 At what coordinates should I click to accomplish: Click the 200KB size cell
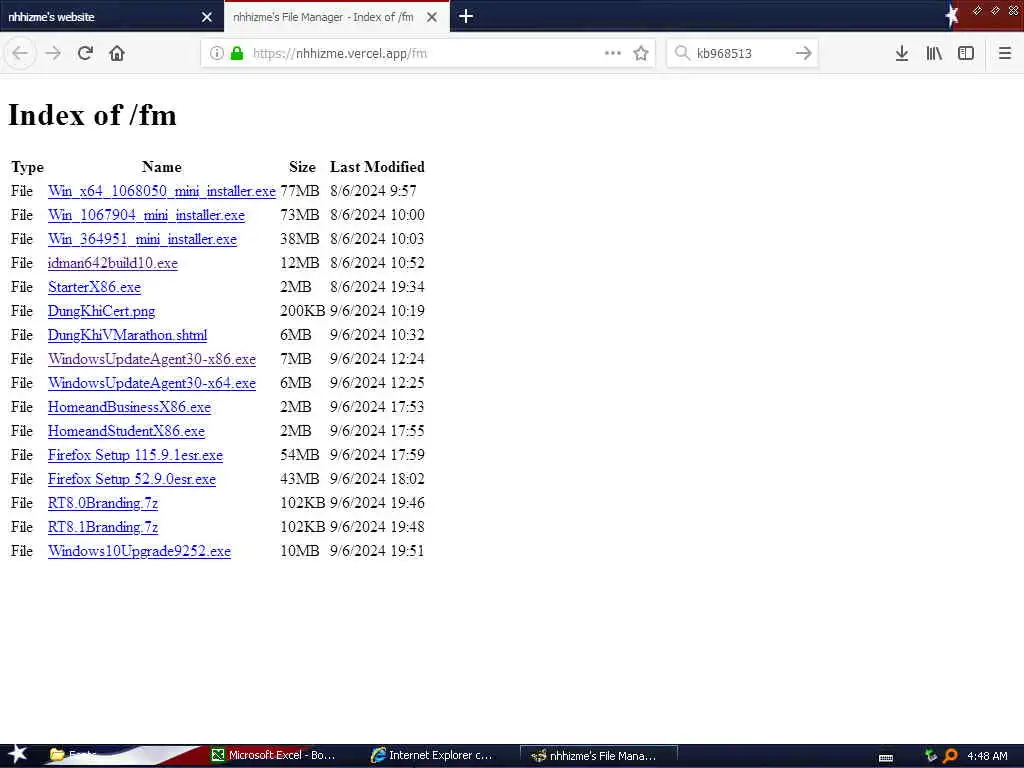pyautogui.click(x=302, y=311)
